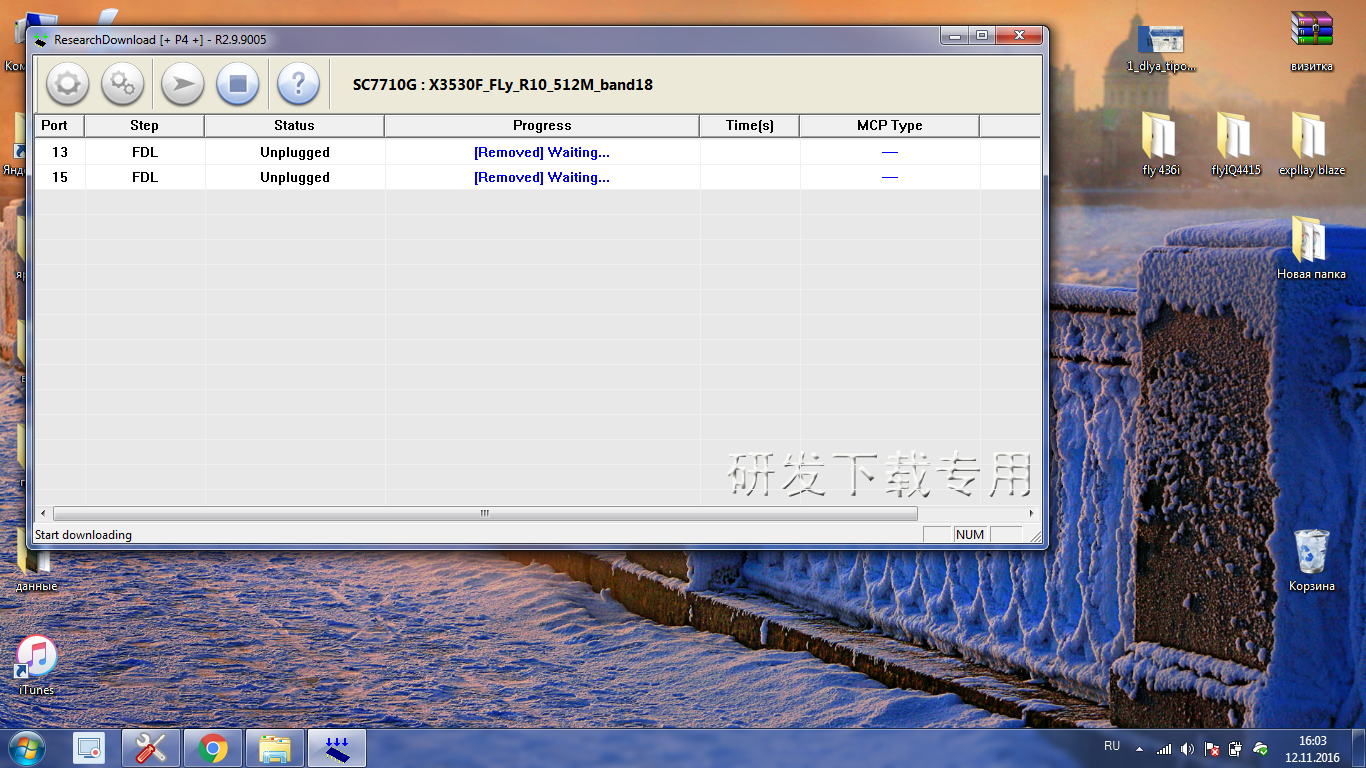Click the Progress column header
The image size is (1366, 768).
[542, 126]
